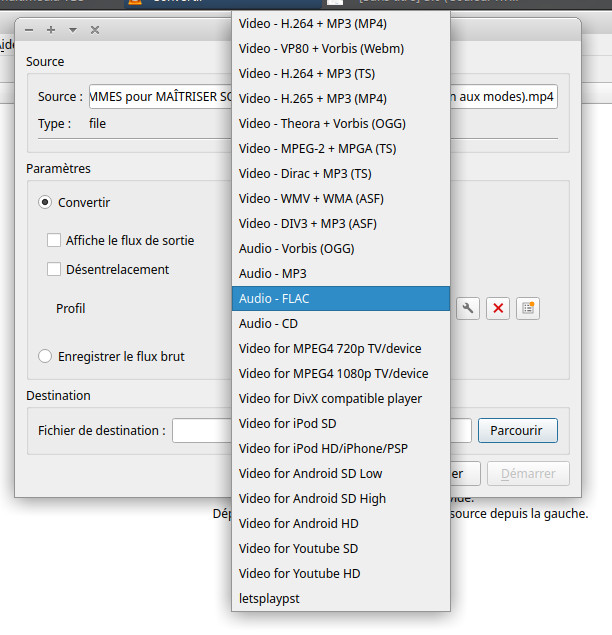Select the Convertir radio button
The width and height of the screenshot is (612, 635).
click(45, 202)
